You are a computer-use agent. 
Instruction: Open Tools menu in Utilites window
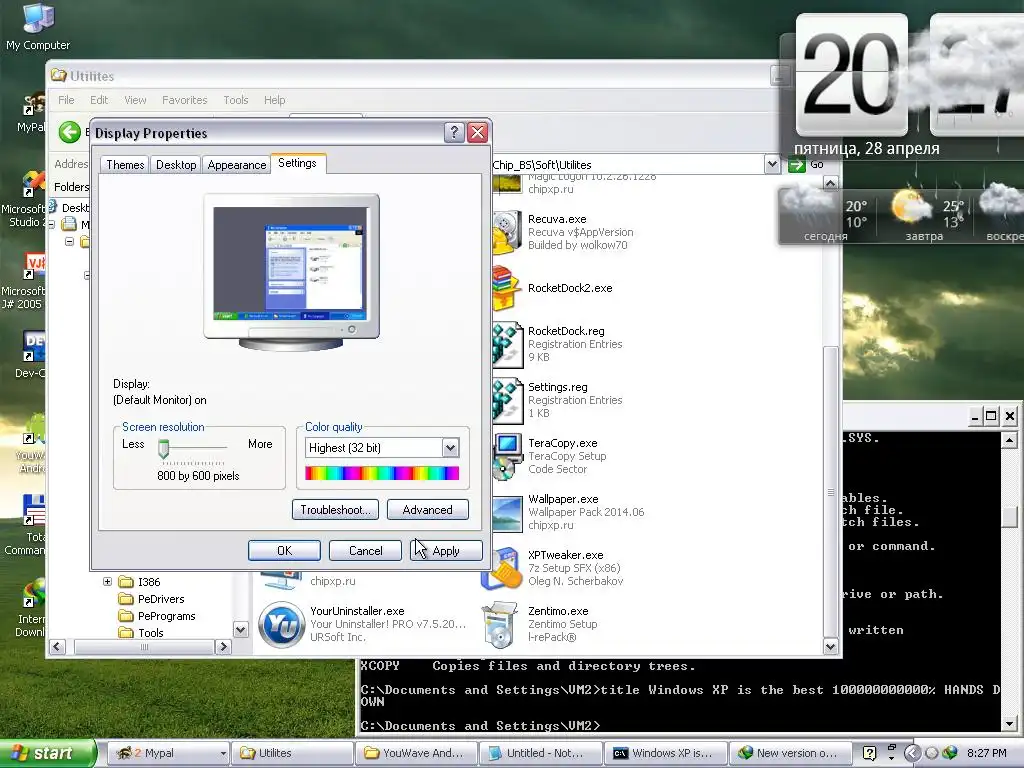coord(236,100)
